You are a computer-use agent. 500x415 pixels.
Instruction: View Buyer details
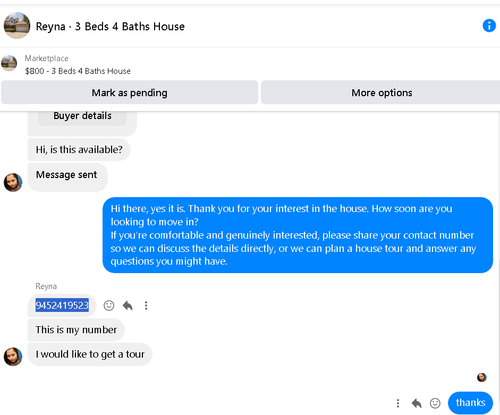[x=82, y=116]
